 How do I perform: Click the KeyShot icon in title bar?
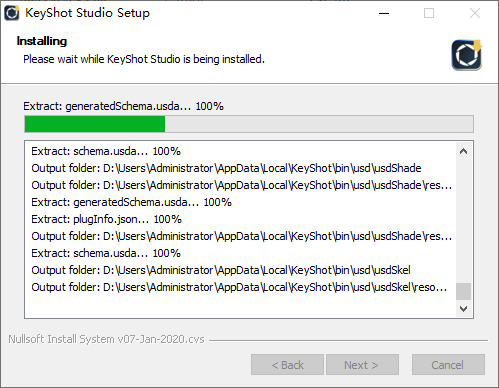pyautogui.click(x=11, y=13)
